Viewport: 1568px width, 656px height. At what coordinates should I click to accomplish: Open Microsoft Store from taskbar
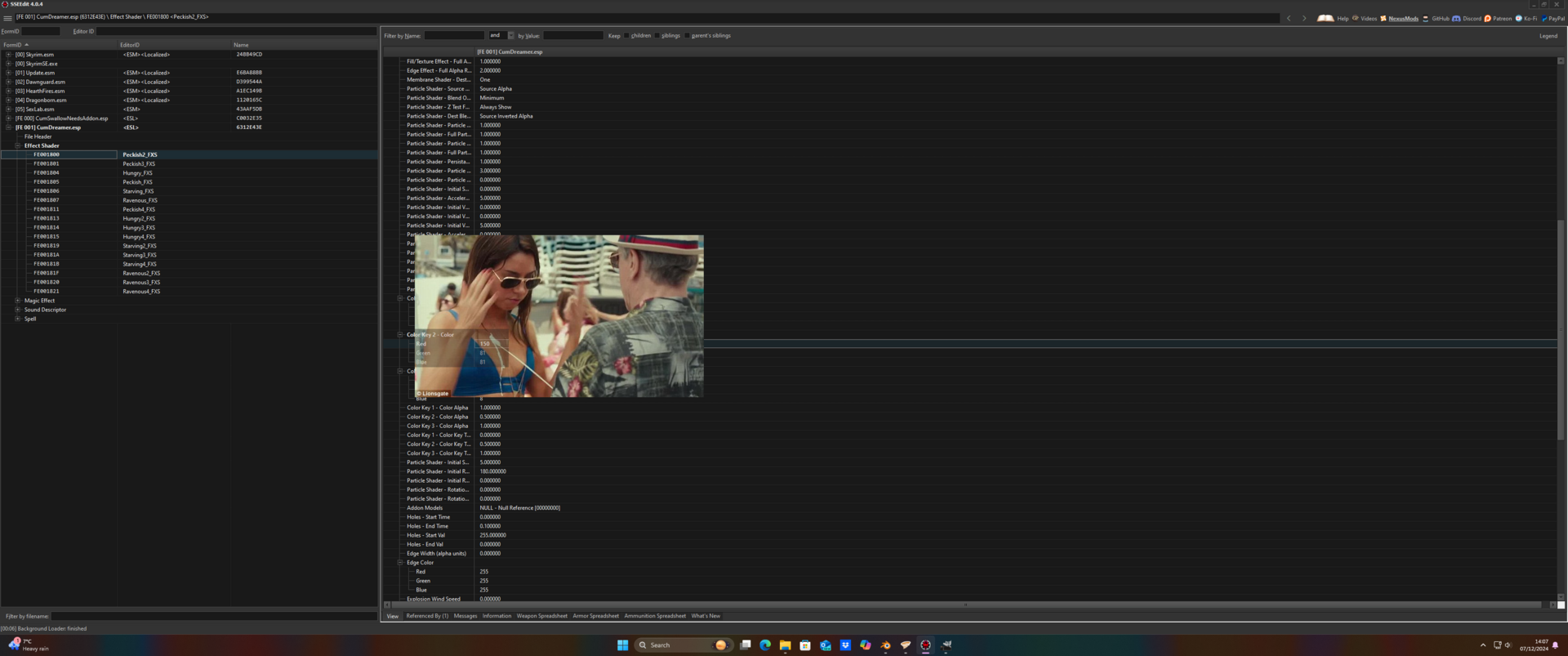pos(805,645)
